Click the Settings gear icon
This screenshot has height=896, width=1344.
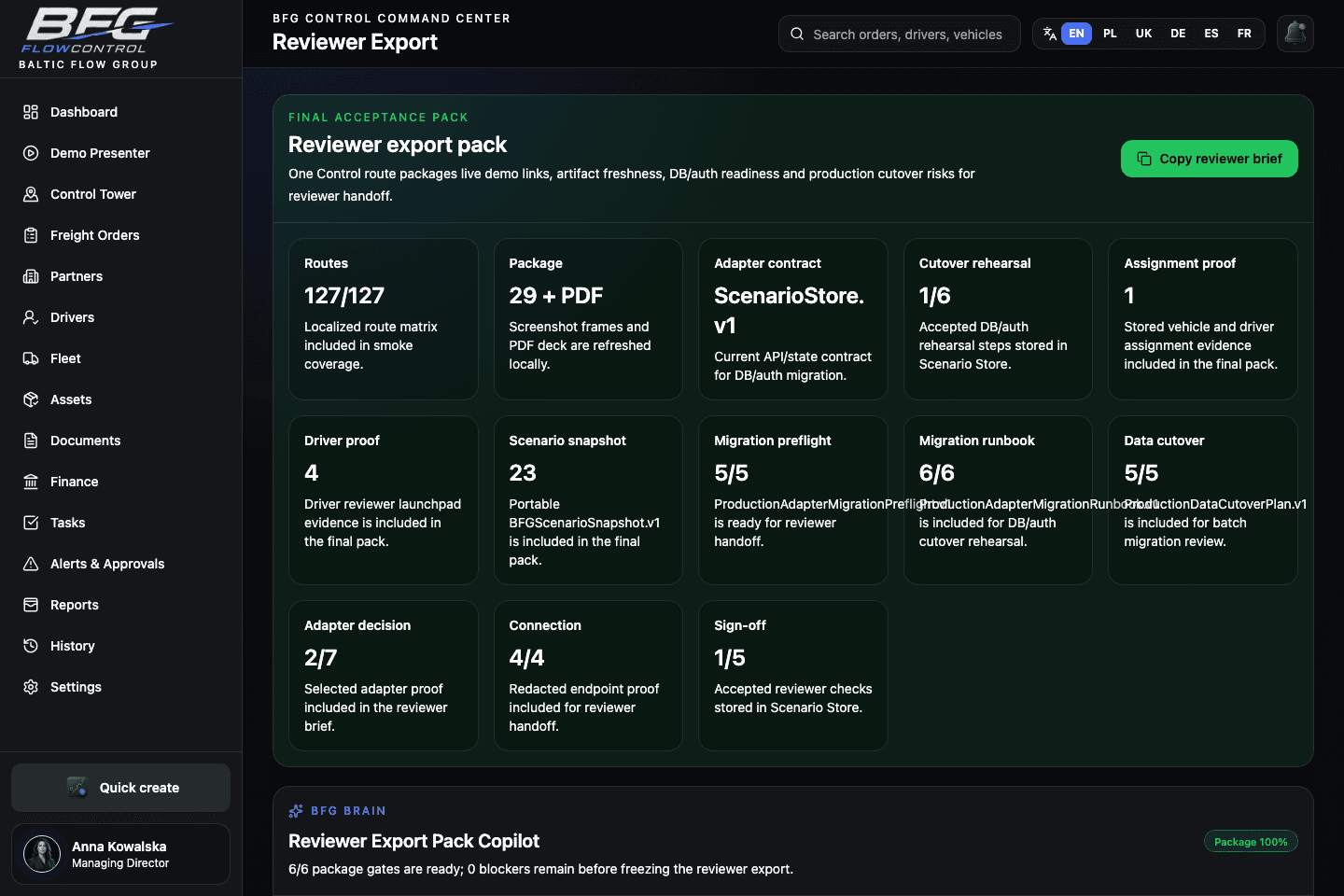[31, 687]
